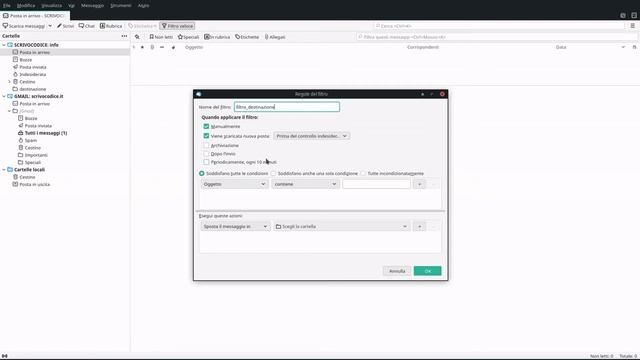Screen dimensions: 640x360
Task: Open the Aiuto menu
Action: click(x=143, y=6)
